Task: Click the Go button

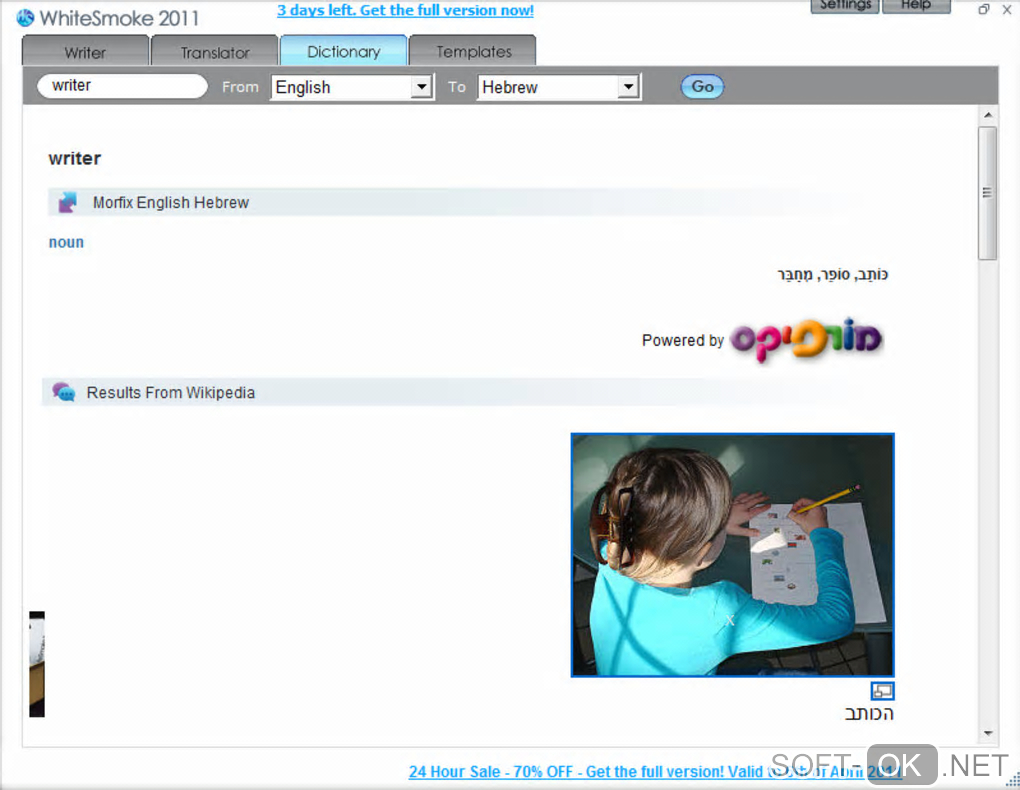Action: pos(702,87)
